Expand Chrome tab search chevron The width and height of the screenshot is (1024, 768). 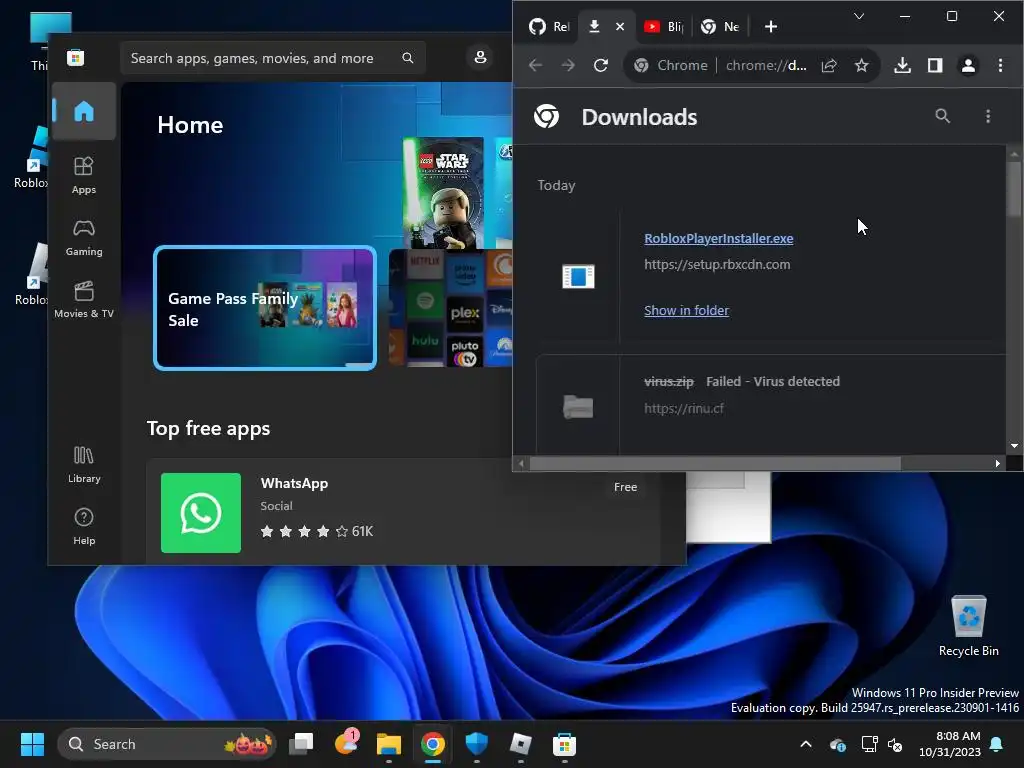[859, 16]
